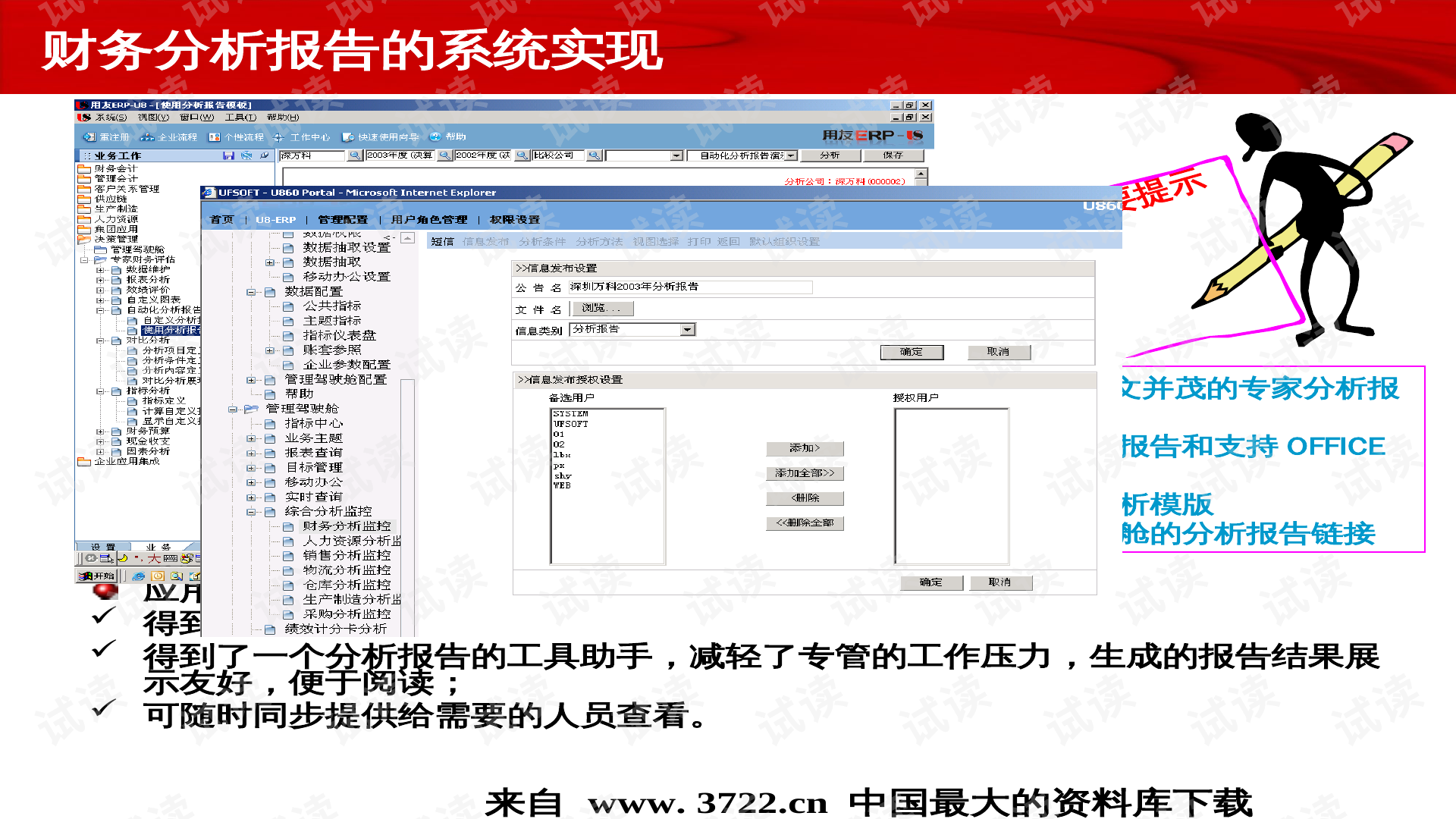Click search icon next to 比较公司 field
The image size is (1456, 819).
[x=595, y=155]
